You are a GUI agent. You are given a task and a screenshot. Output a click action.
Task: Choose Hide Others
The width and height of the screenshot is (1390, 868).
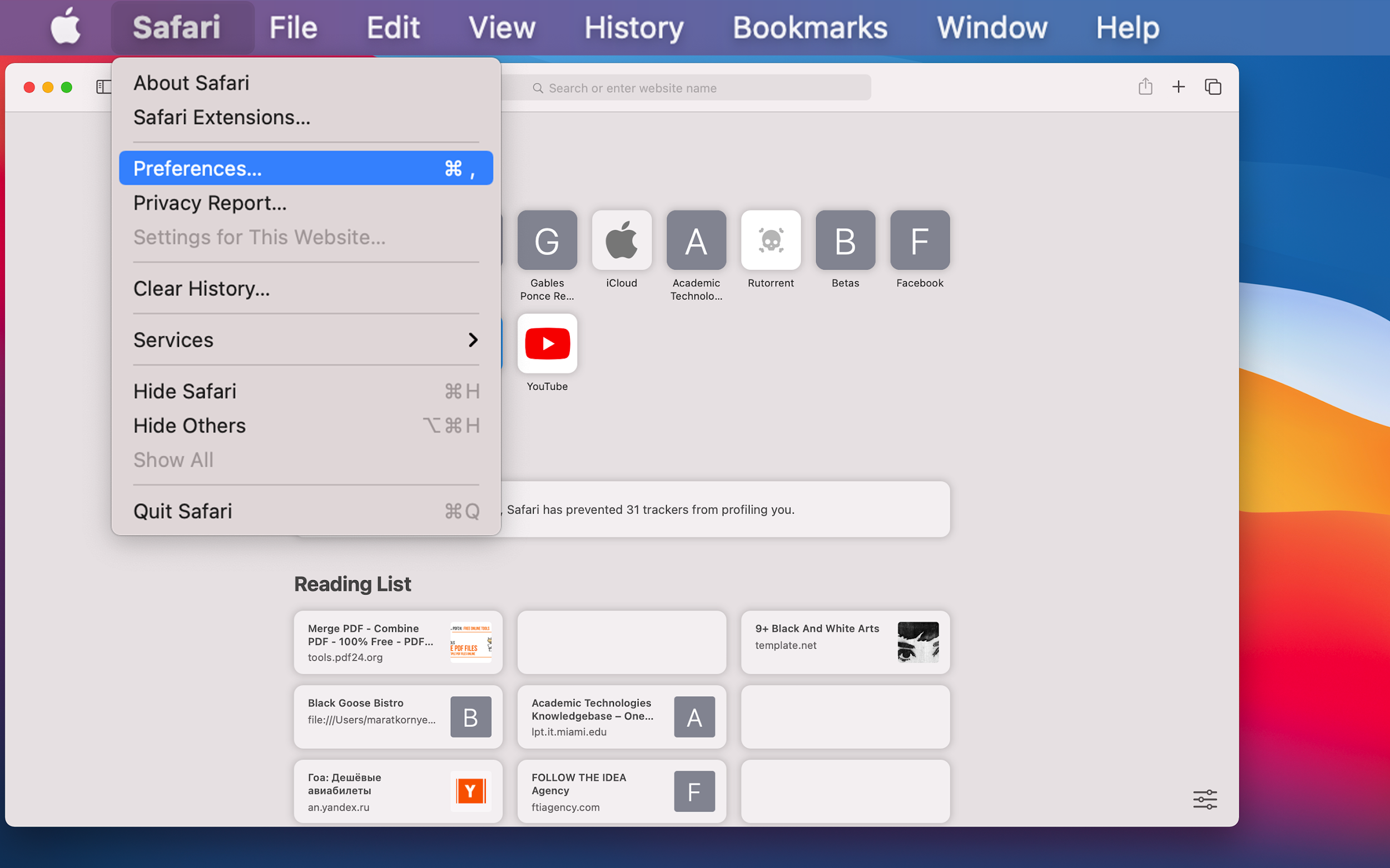(x=306, y=426)
